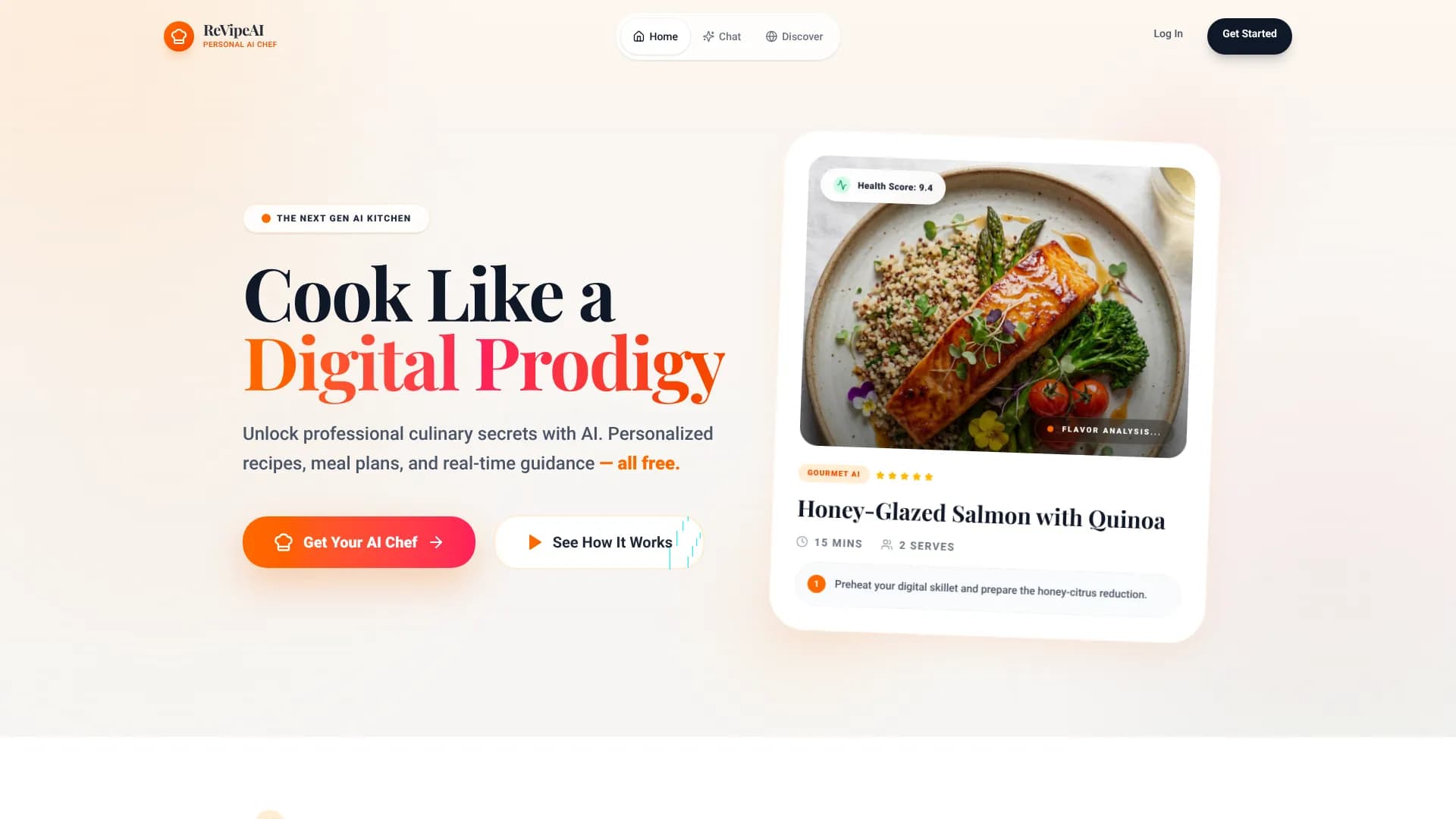
Task: Click the Chat sparkle icon
Action: [708, 36]
